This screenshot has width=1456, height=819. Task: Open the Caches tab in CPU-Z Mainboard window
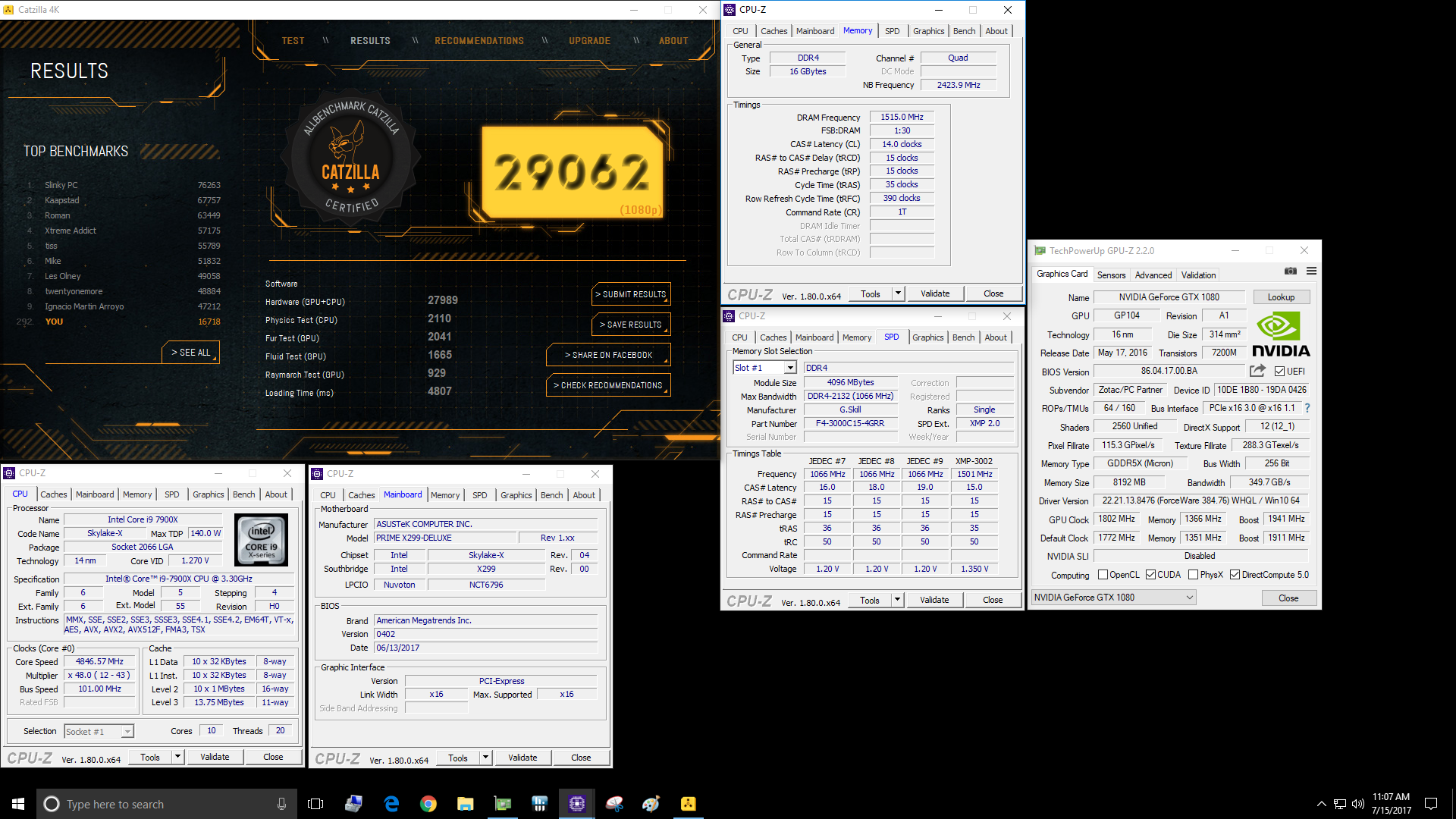tap(361, 495)
